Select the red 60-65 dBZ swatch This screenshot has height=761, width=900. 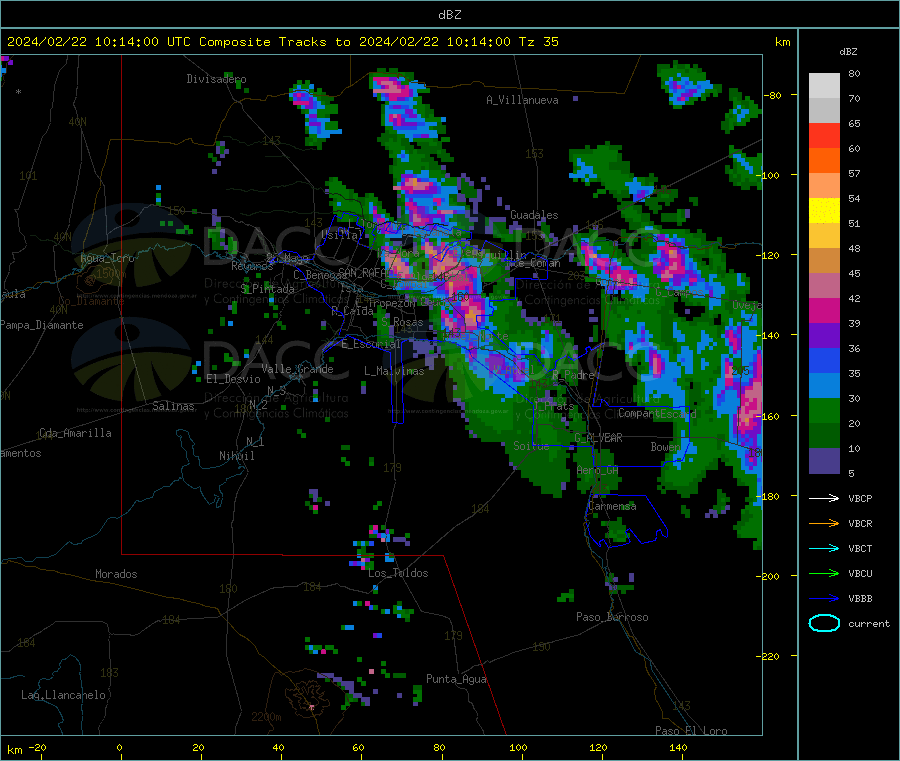[x=824, y=135]
